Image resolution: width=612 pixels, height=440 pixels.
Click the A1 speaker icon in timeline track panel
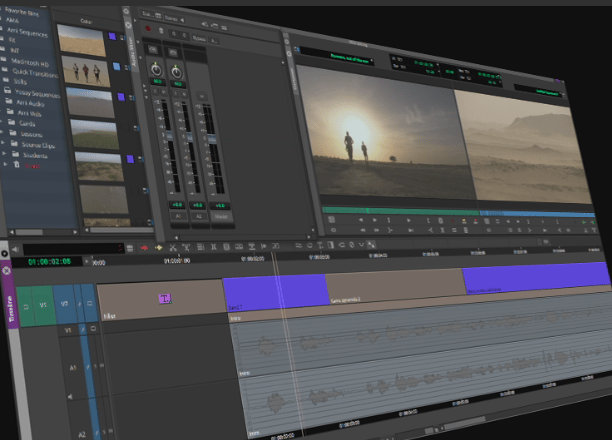click(70, 397)
